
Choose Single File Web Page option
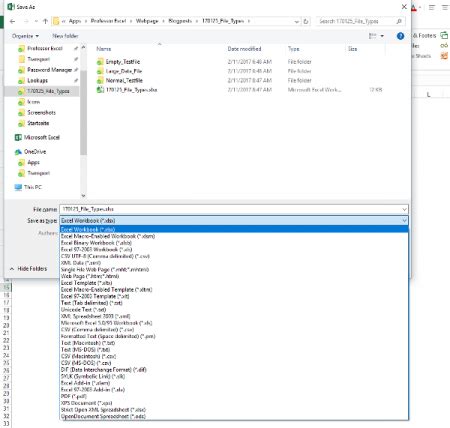(234, 270)
